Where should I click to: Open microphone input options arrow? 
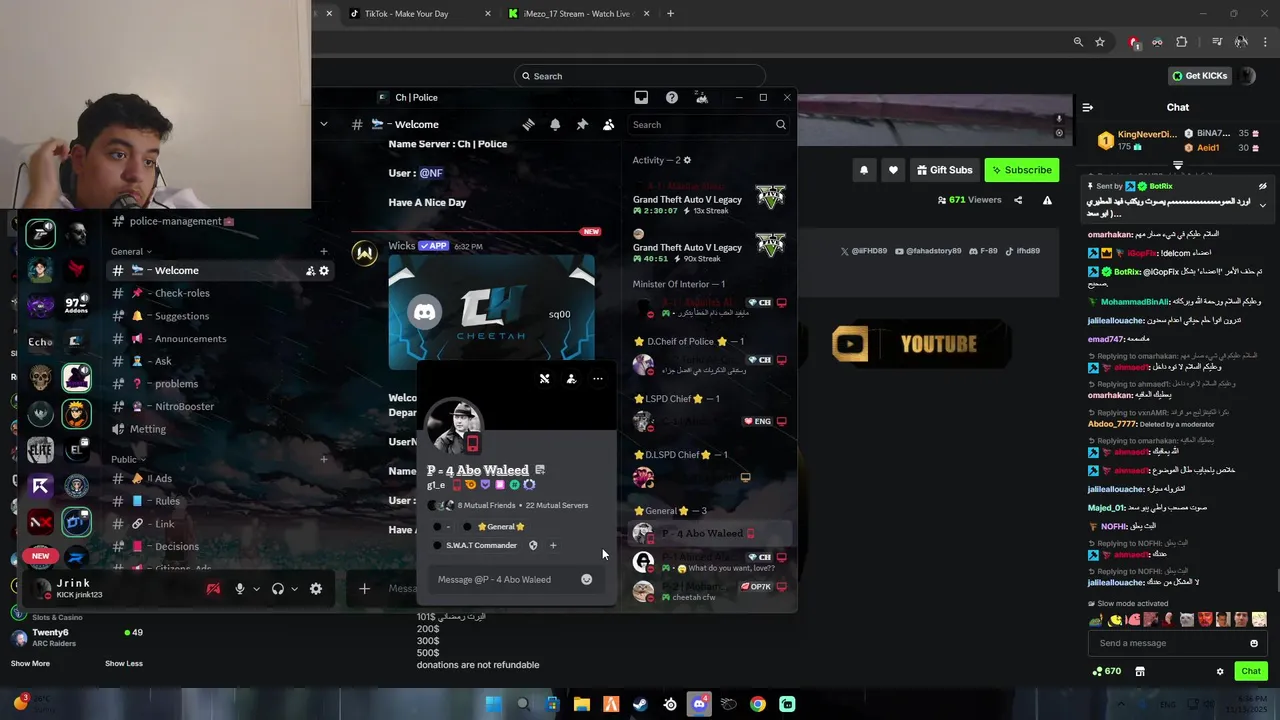(x=256, y=589)
